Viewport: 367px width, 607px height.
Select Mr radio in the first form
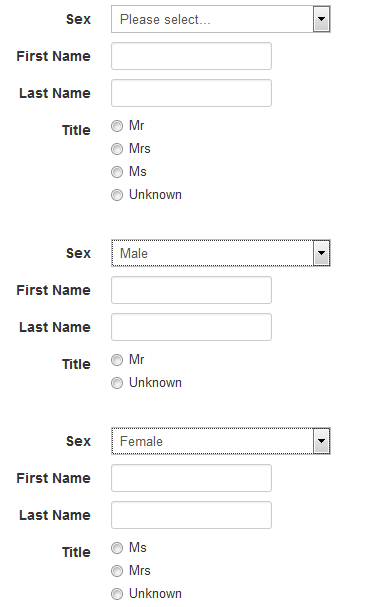117,126
